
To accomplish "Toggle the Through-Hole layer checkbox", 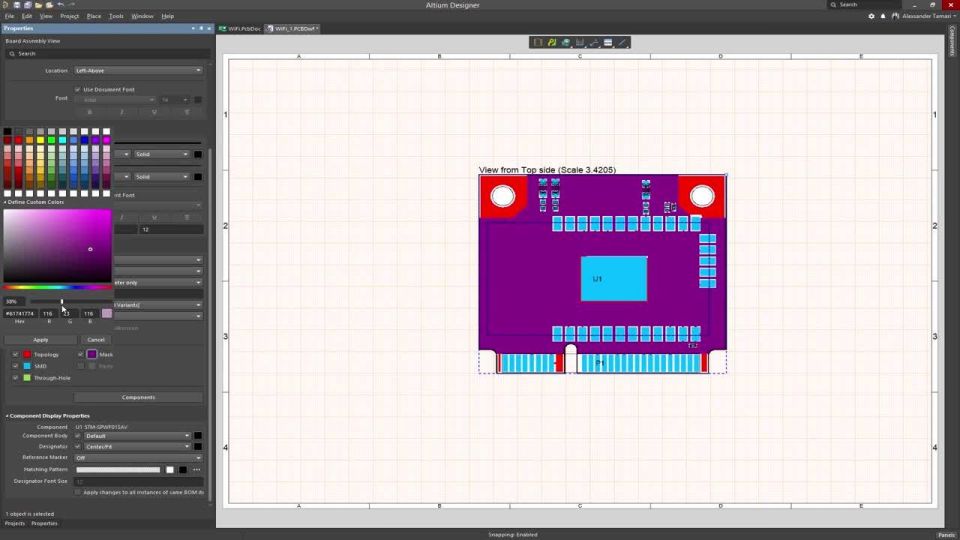I will pos(15,378).
